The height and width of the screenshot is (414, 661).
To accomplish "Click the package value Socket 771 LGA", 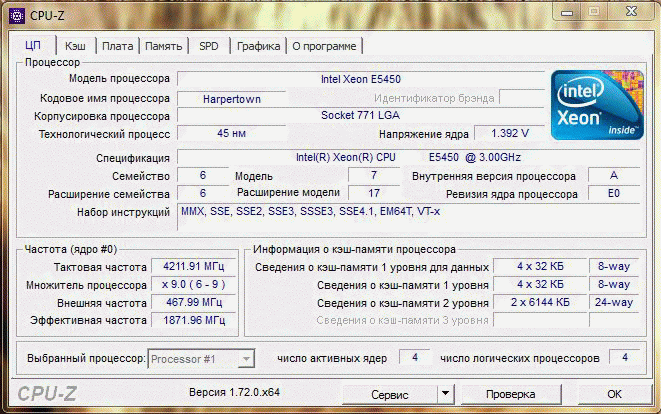I will point(361,115).
